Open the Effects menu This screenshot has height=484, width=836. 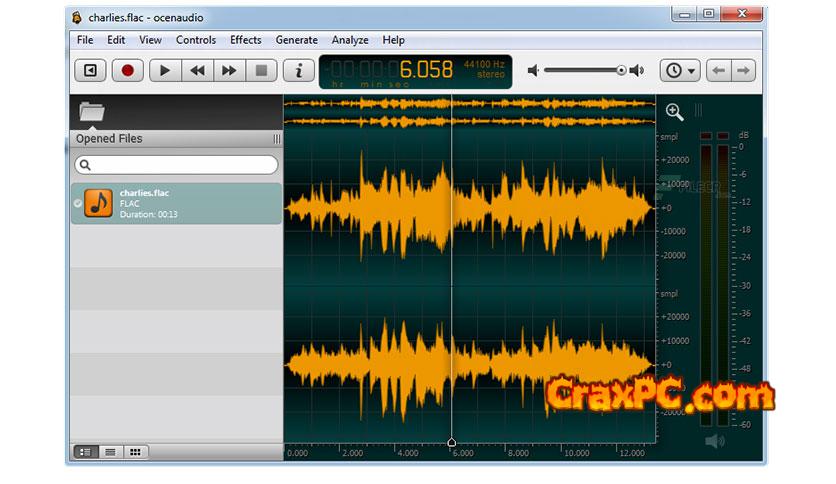tap(245, 40)
